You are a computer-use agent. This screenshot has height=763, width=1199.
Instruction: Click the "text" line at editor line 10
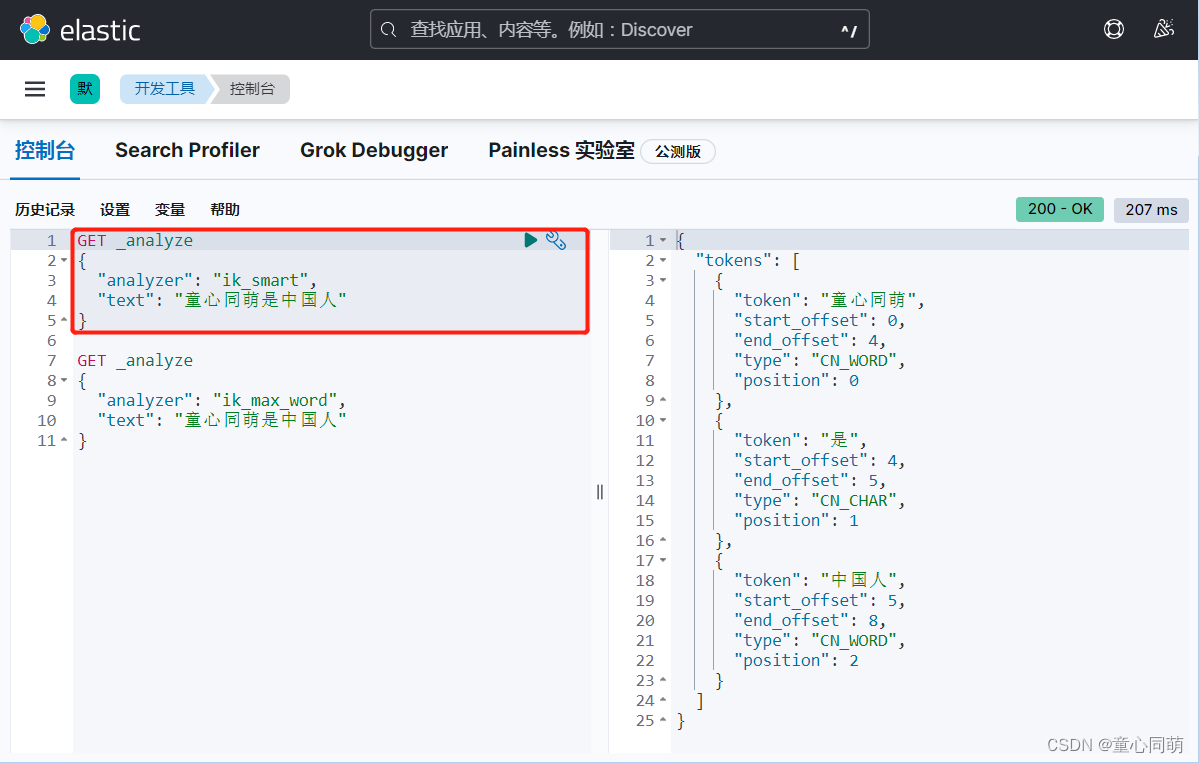point(222,420)
